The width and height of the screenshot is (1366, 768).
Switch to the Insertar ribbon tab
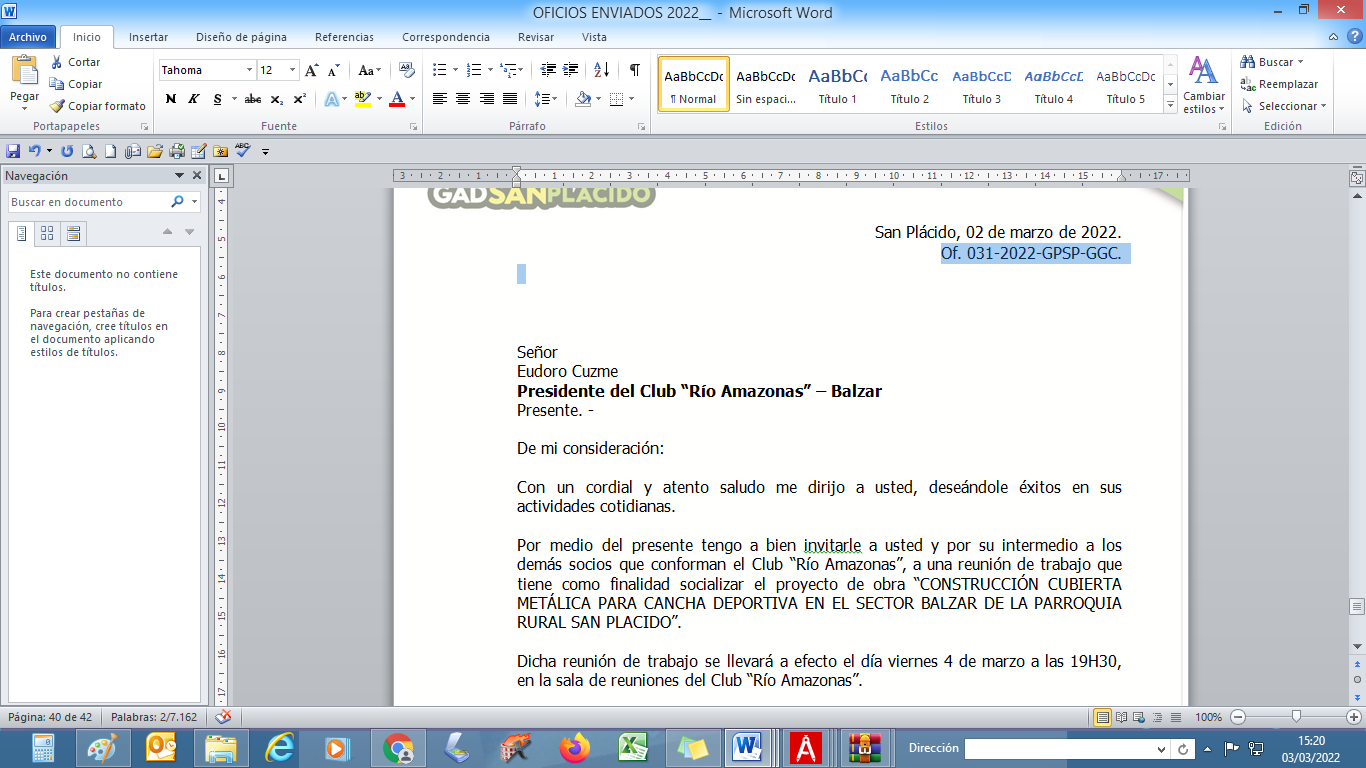(148, 37)
